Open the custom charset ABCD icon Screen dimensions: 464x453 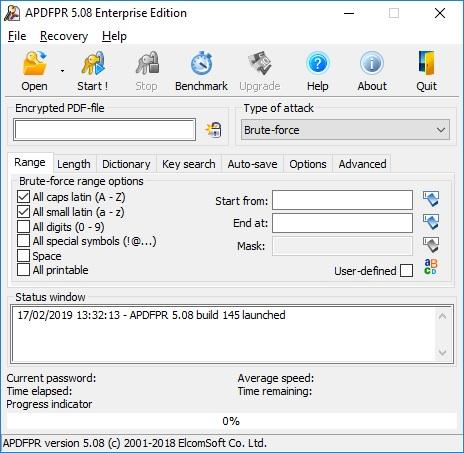(430, 267)
